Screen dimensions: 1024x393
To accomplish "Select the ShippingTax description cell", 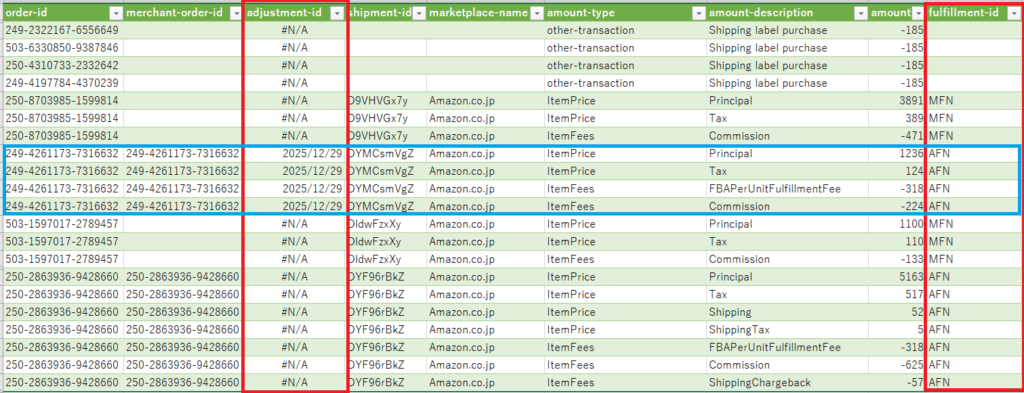I will (x=787, y=329).
